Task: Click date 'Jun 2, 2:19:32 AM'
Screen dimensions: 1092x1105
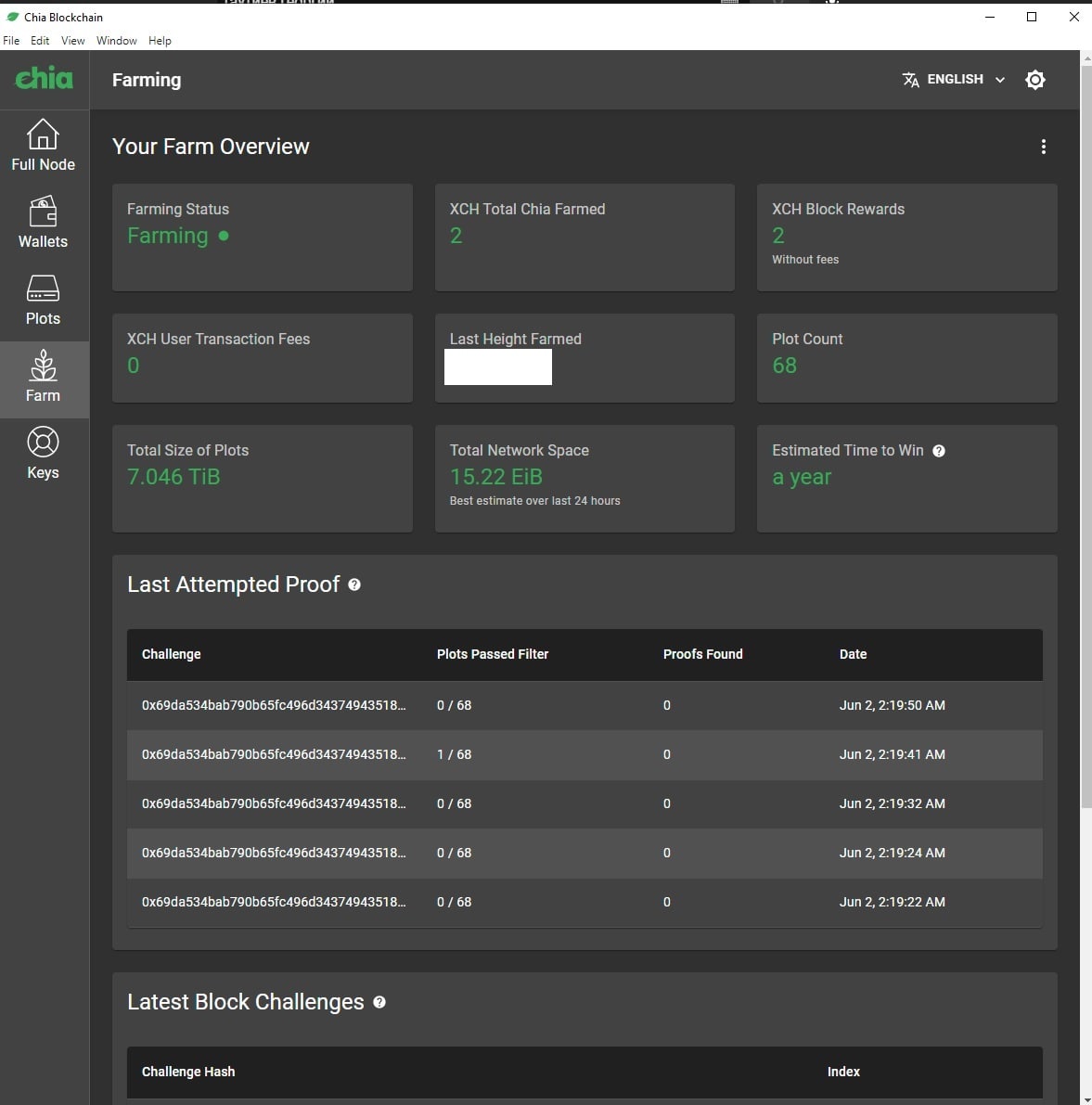Action: [892, 804]
